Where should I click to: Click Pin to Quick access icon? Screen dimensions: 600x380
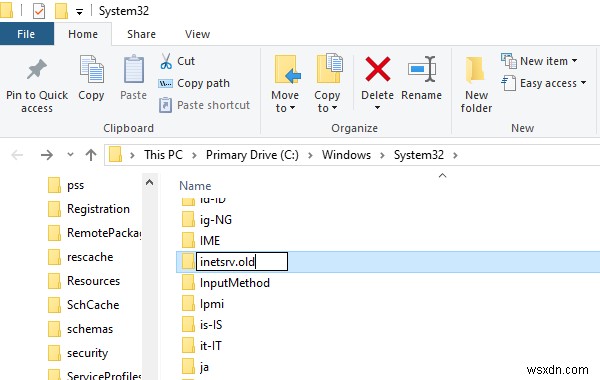click(x=37, y=69)
